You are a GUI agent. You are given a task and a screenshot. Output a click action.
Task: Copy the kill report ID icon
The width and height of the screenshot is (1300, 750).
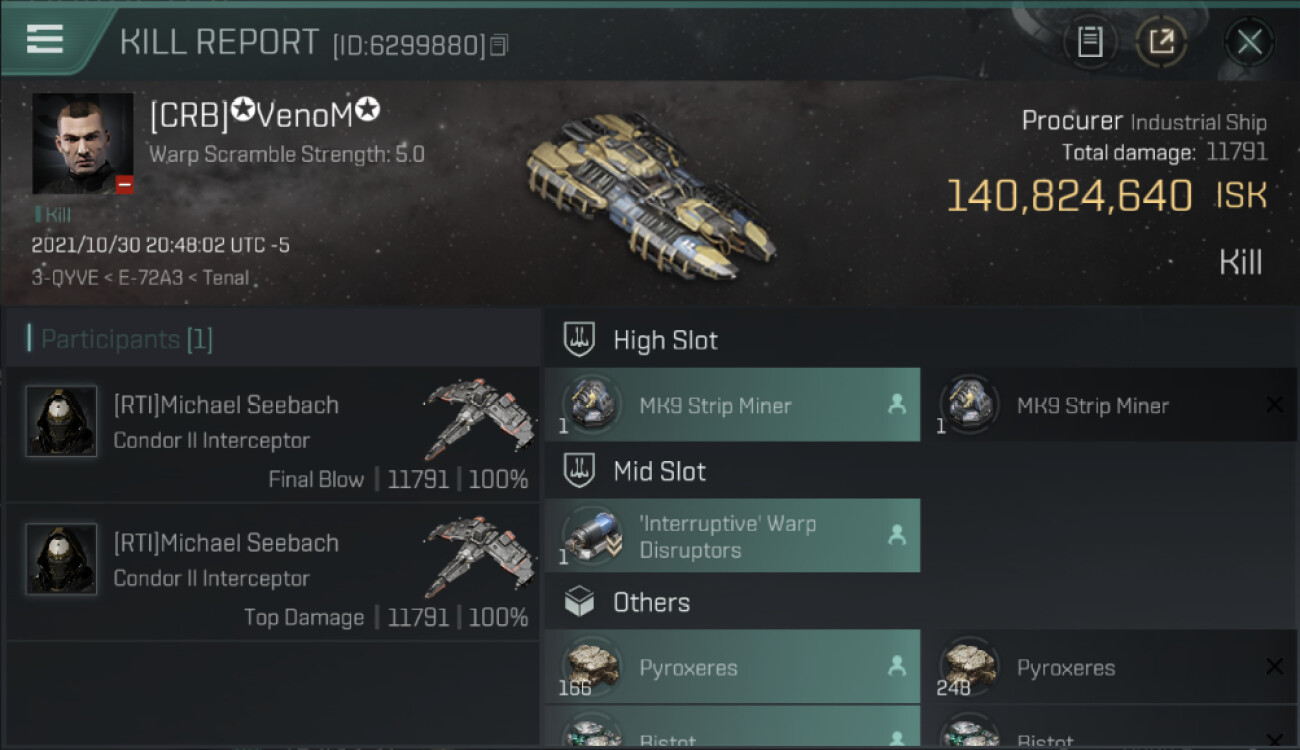point(499,45)
